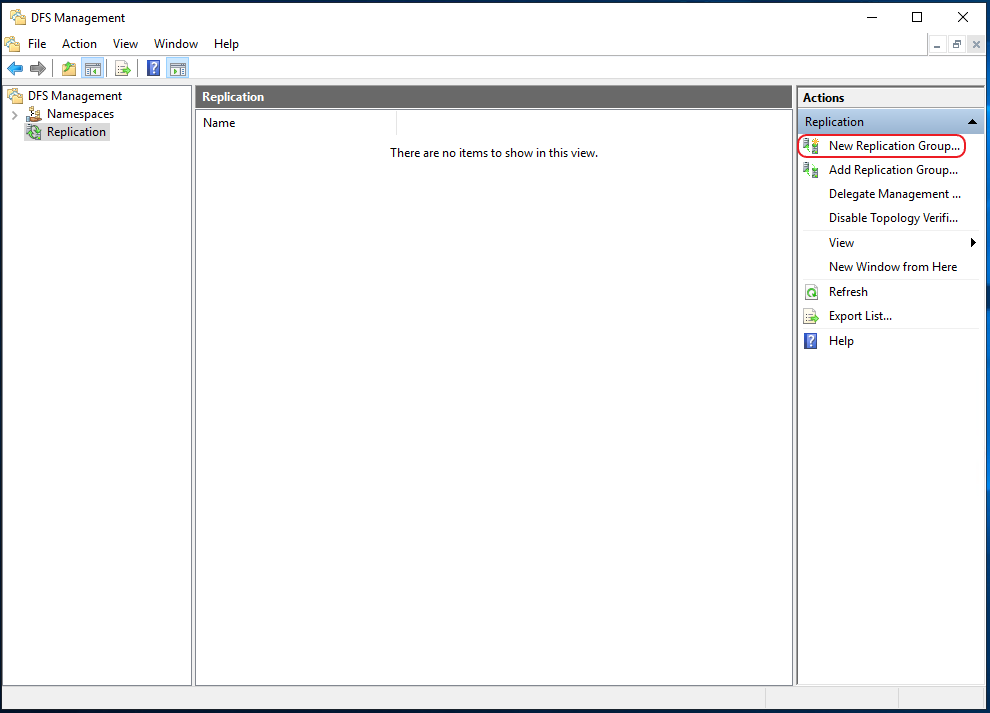Open the Action menu

coord(79,44)
